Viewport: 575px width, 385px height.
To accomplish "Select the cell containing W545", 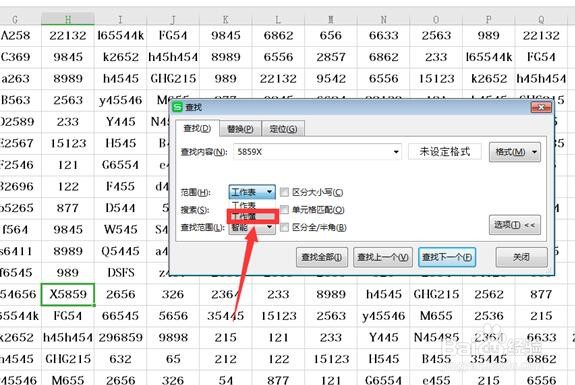I will click(120, 230).
